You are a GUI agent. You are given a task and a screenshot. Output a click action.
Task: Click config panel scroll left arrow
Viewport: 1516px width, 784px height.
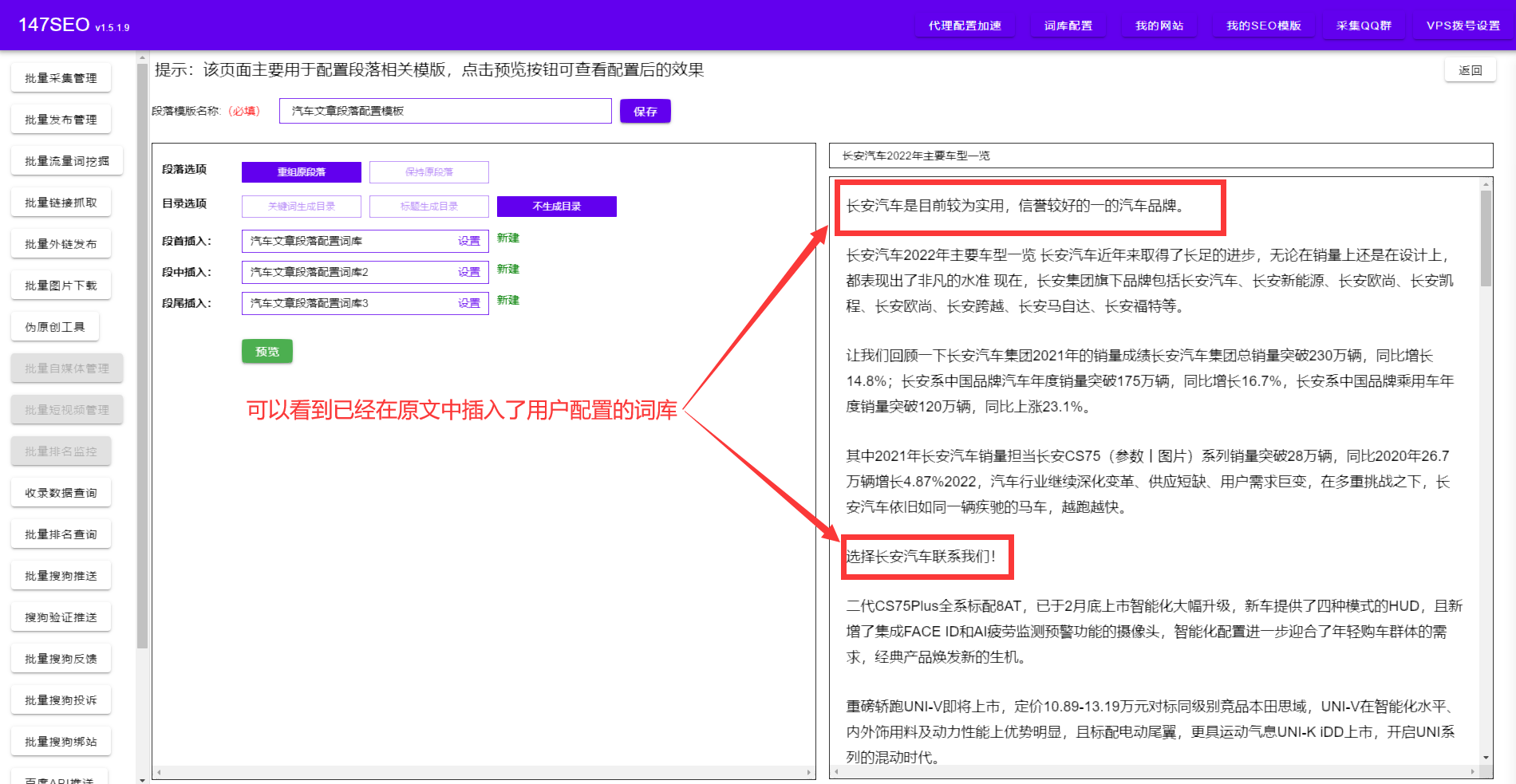pos(159,772)
